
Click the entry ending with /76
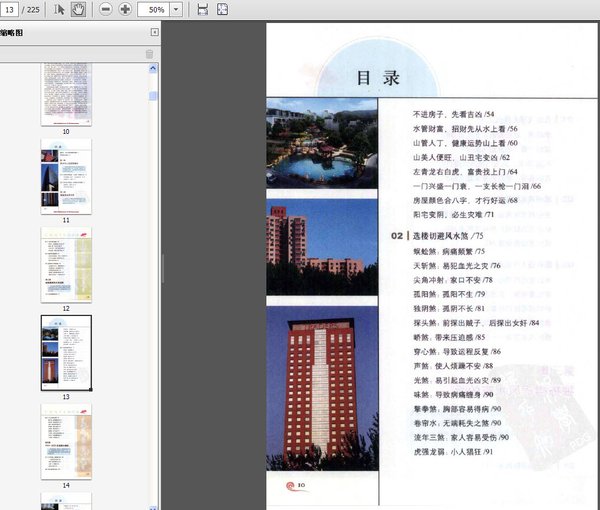[457, 266]
